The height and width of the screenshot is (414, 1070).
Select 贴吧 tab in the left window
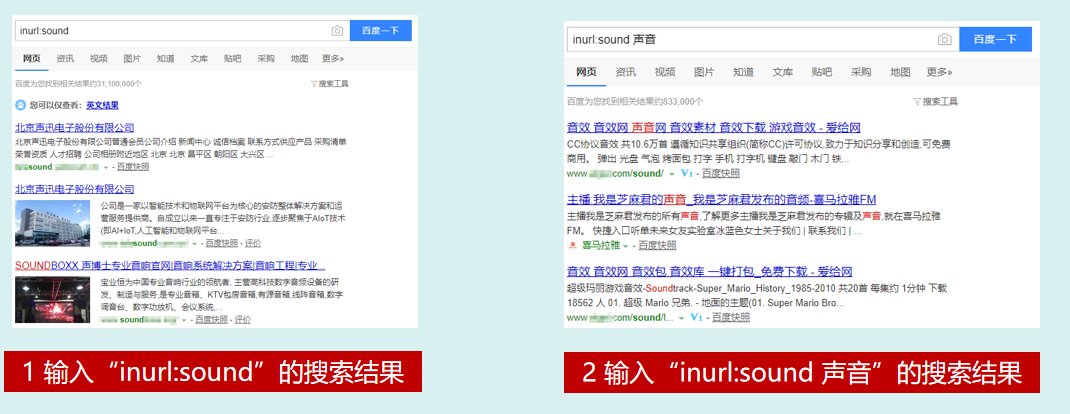[233, 59]
